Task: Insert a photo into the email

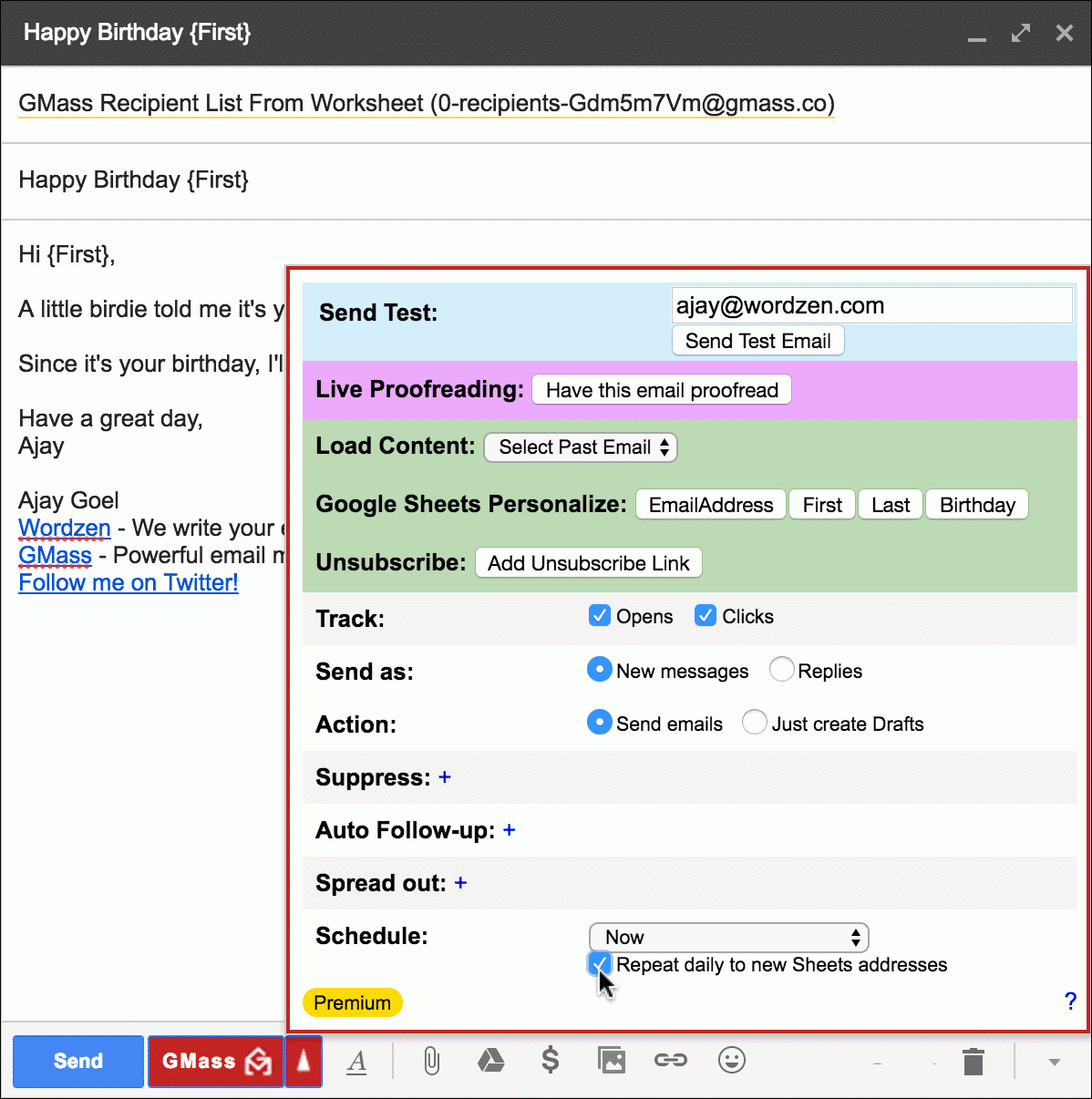Action: click(611, 1061)
